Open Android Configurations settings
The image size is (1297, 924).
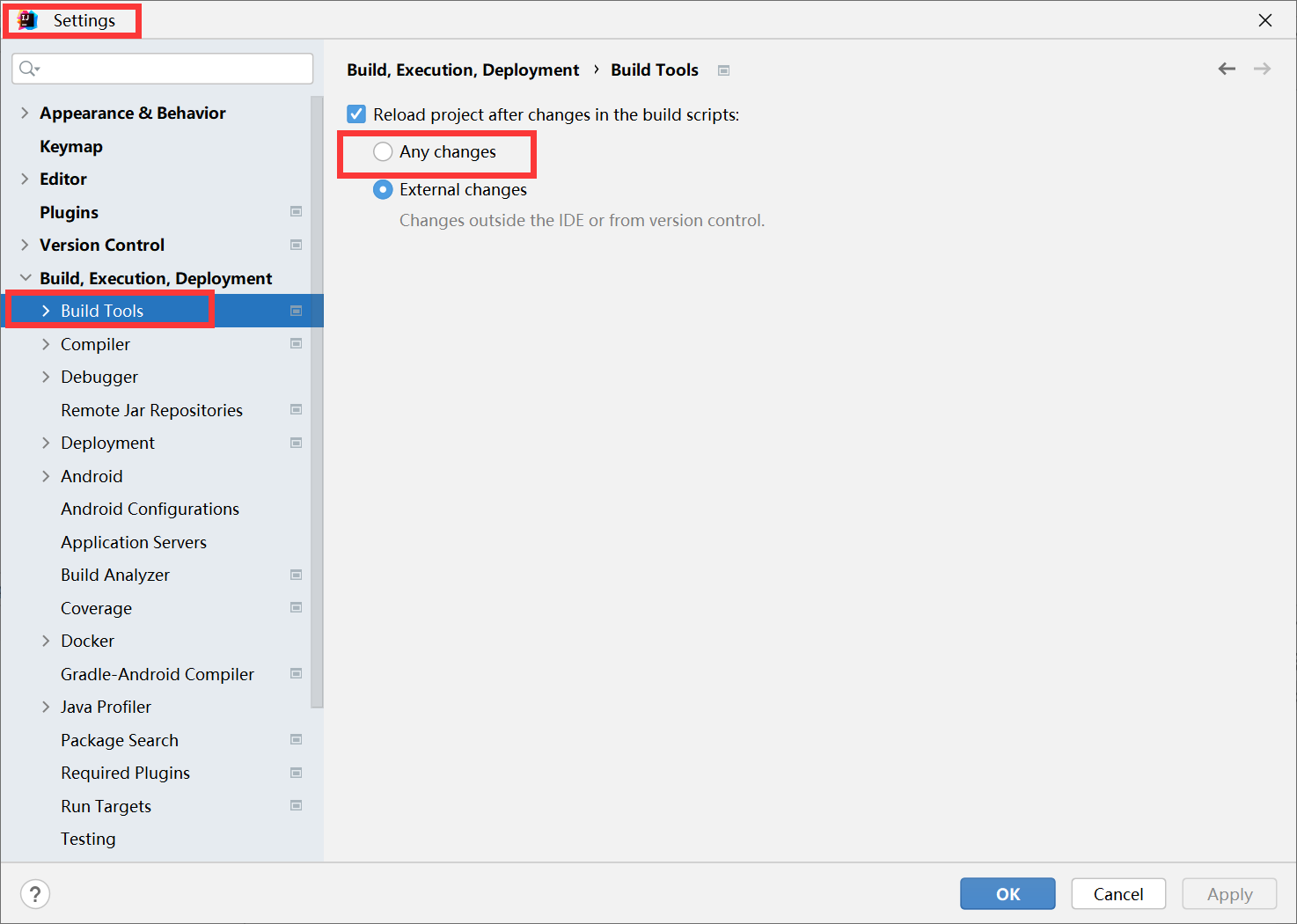150,509
